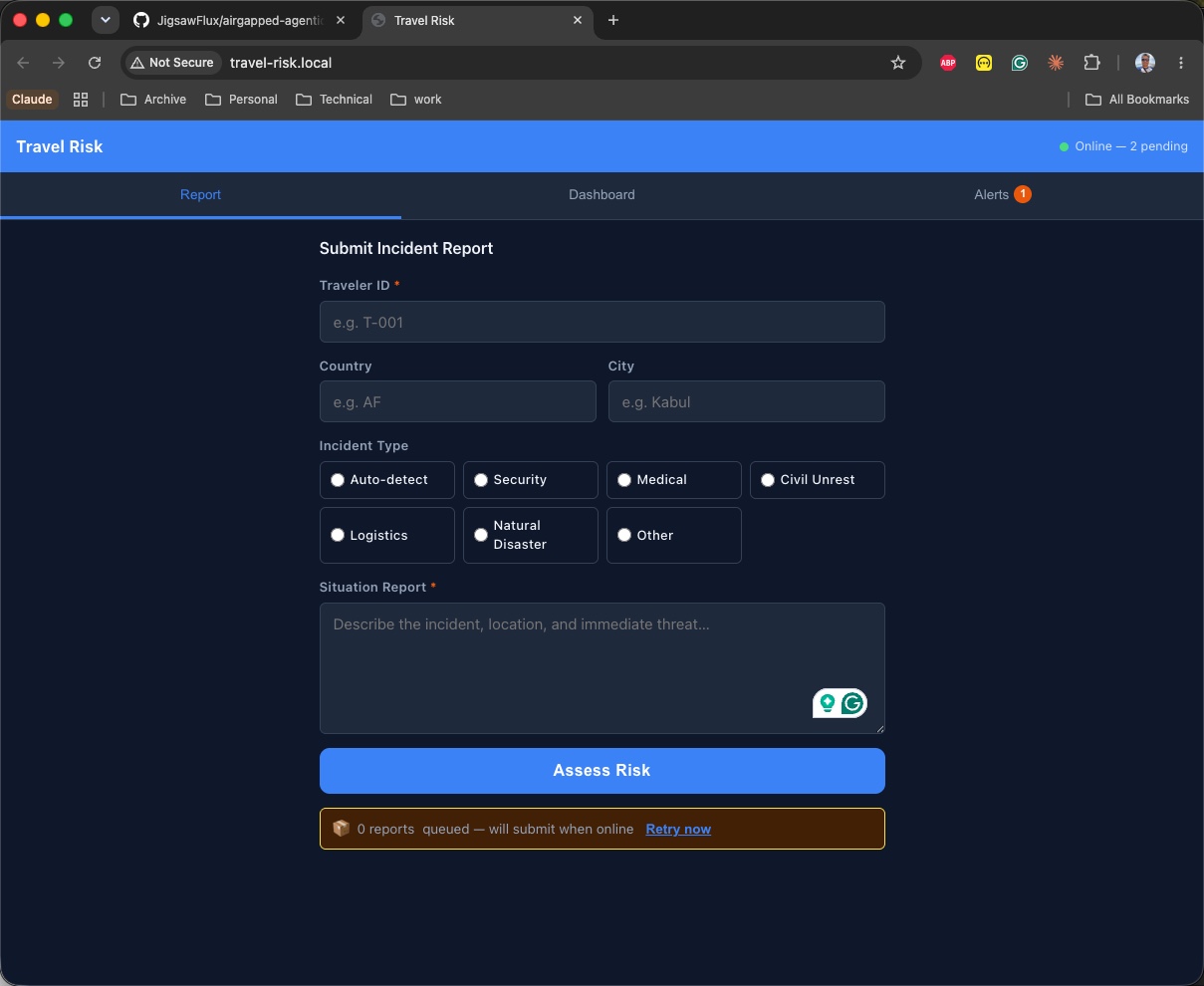The width and height of the screenshot is (1204, 986).
Task: Open a new browser tab
Action: (613, 20)
